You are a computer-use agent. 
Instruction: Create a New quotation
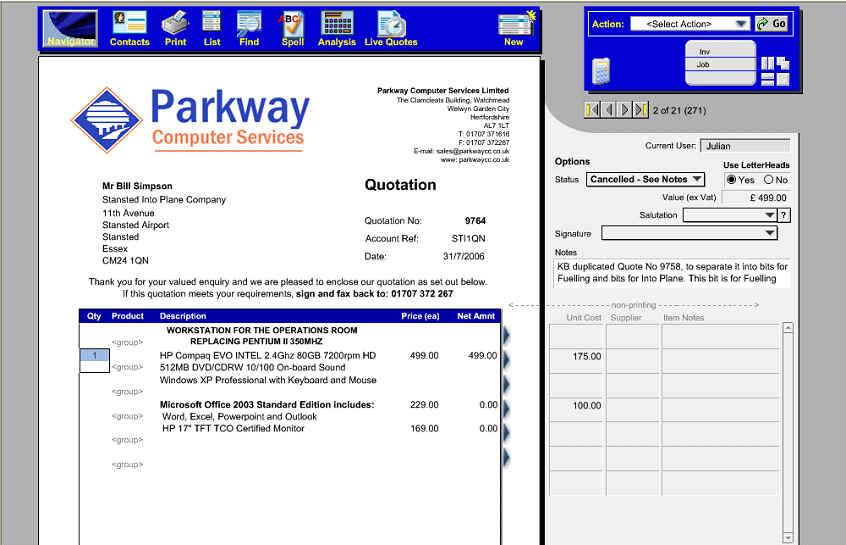tap(515, 29)
